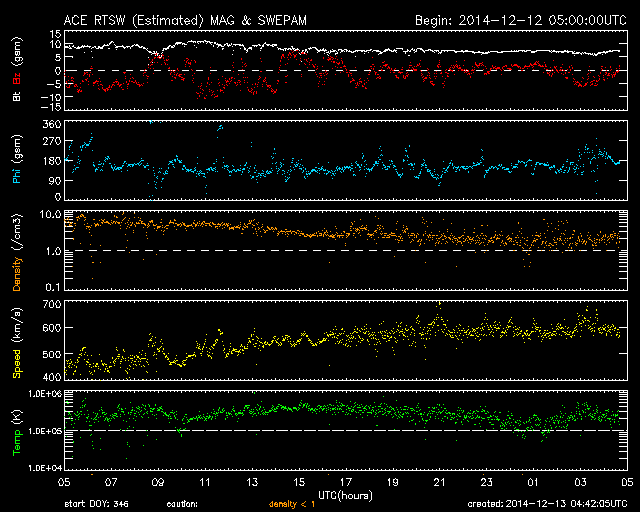Click the '10.0' tick on Density axis
The image size is (640, 512).
(x=50, y=214)
